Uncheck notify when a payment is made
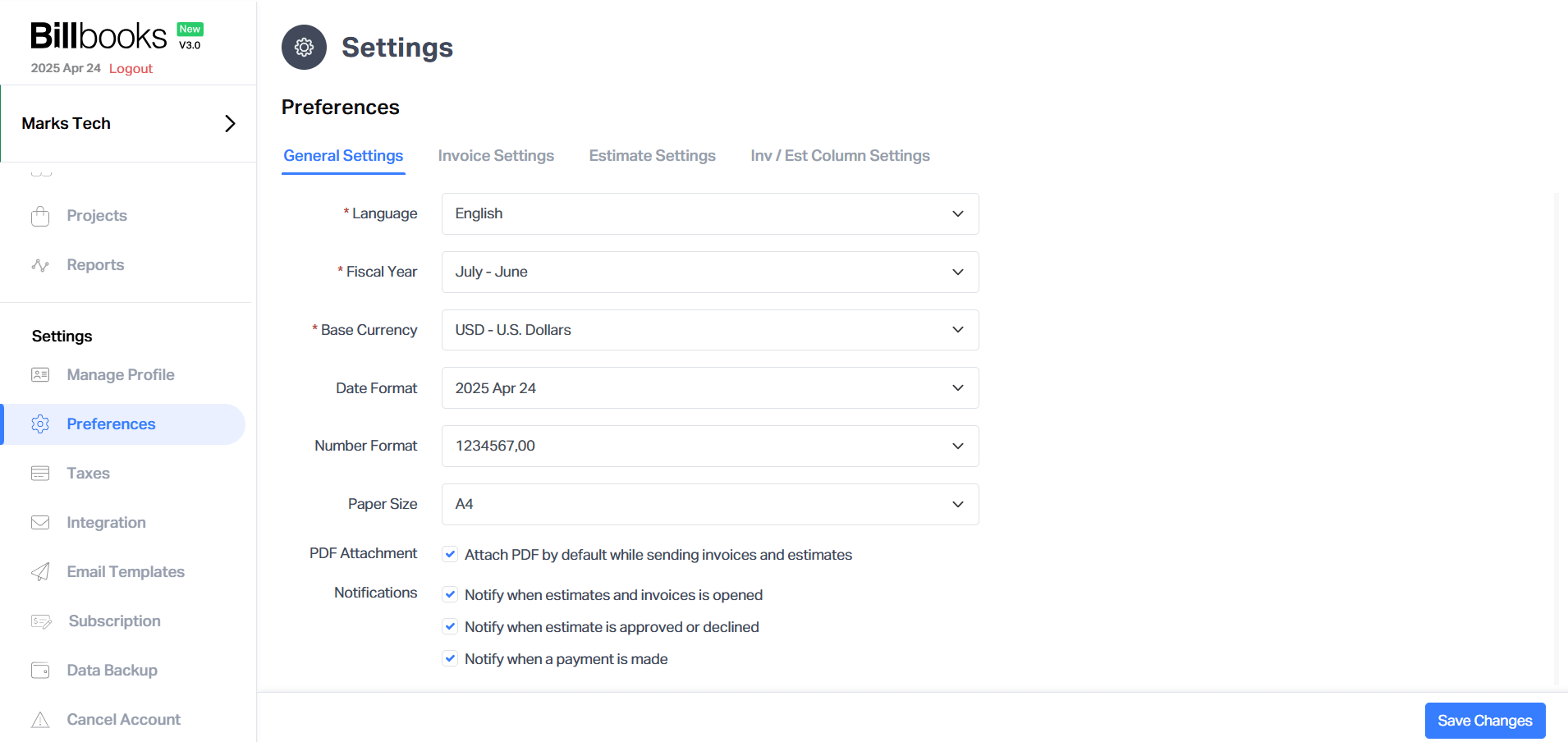This screenshot has width=1568, height=742. (450, 657)
